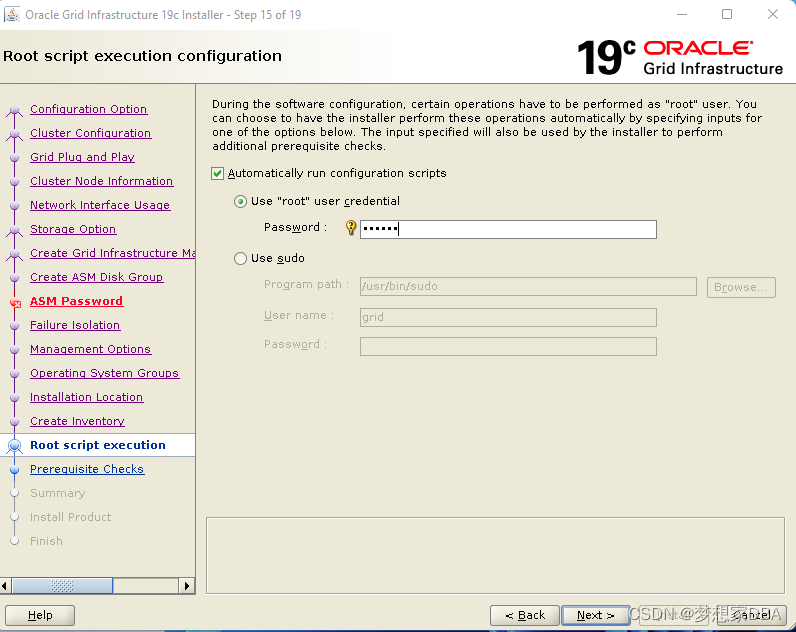Click the empty message area at bottom

click(x=495, y=555)
